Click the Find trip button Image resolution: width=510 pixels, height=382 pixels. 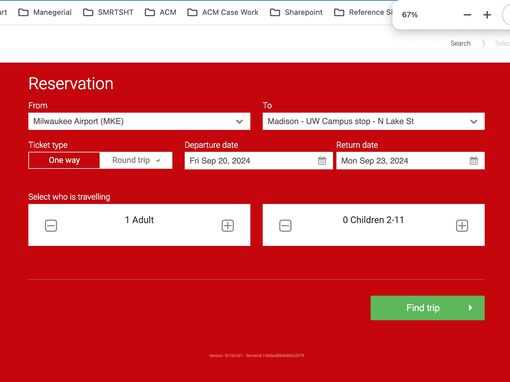point(428,308)
